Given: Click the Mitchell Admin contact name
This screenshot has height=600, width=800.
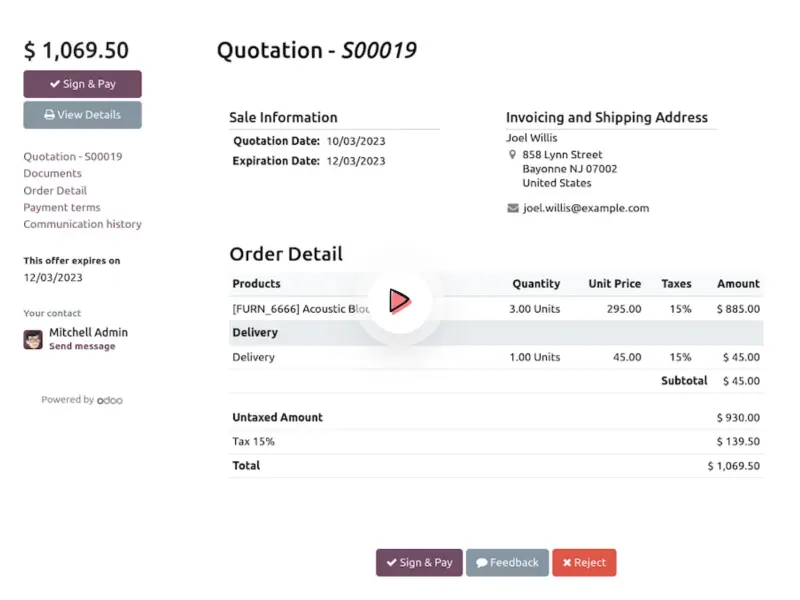Looking at the screenshot, I should [x=88, y=332].
